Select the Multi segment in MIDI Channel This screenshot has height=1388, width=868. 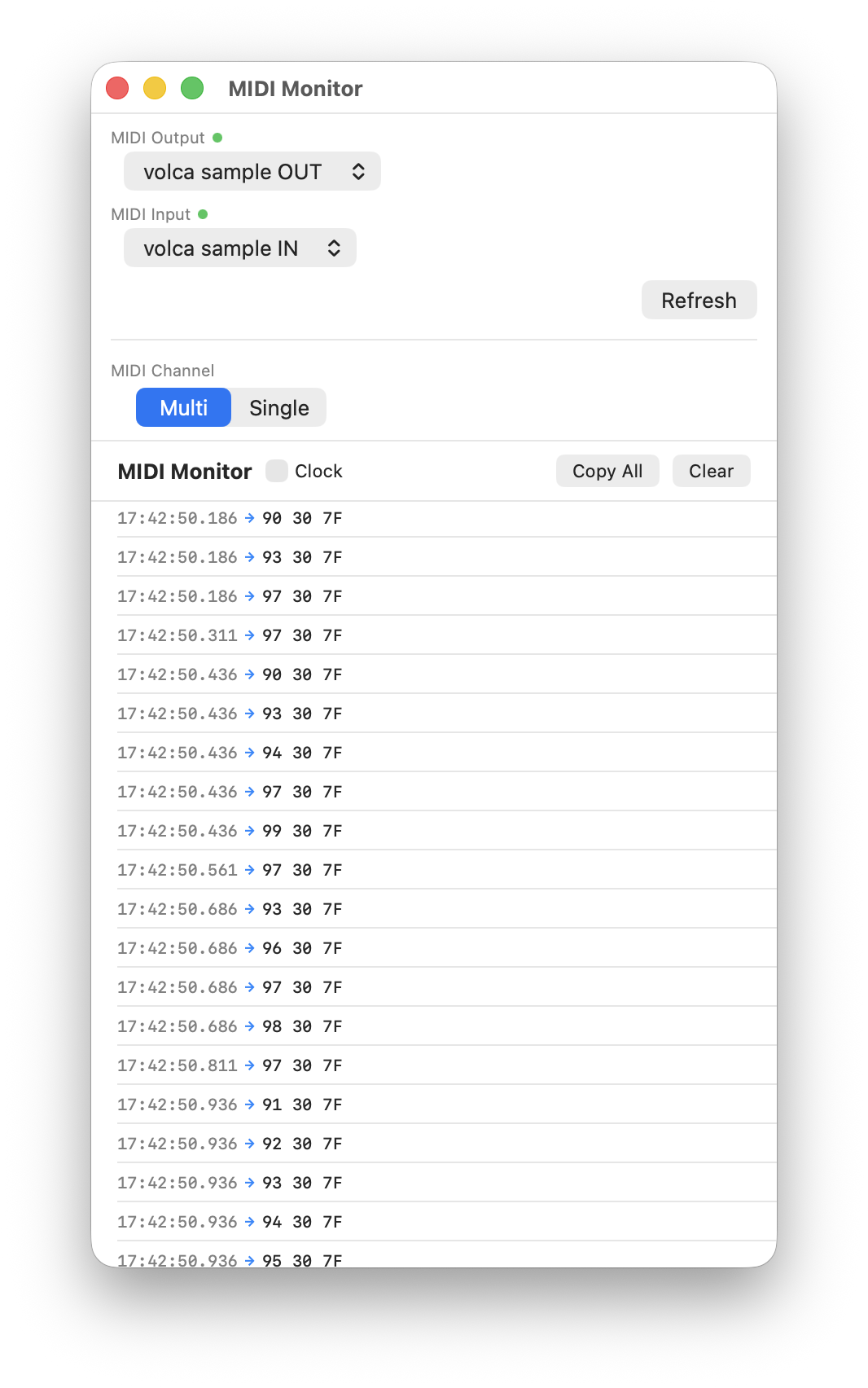pyautogui.click(x=183, y=407)
